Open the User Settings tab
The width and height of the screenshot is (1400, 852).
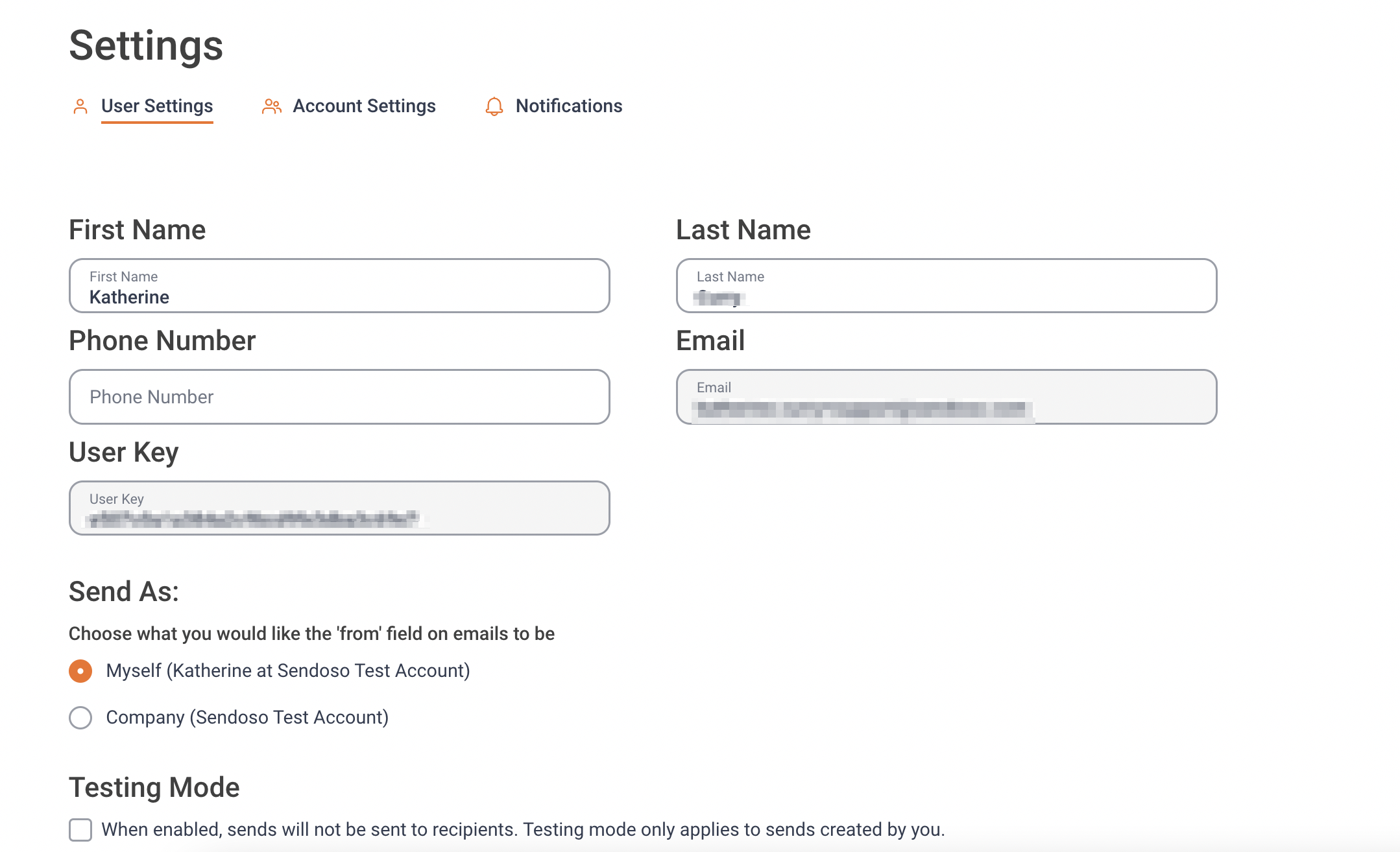(157, 106)
